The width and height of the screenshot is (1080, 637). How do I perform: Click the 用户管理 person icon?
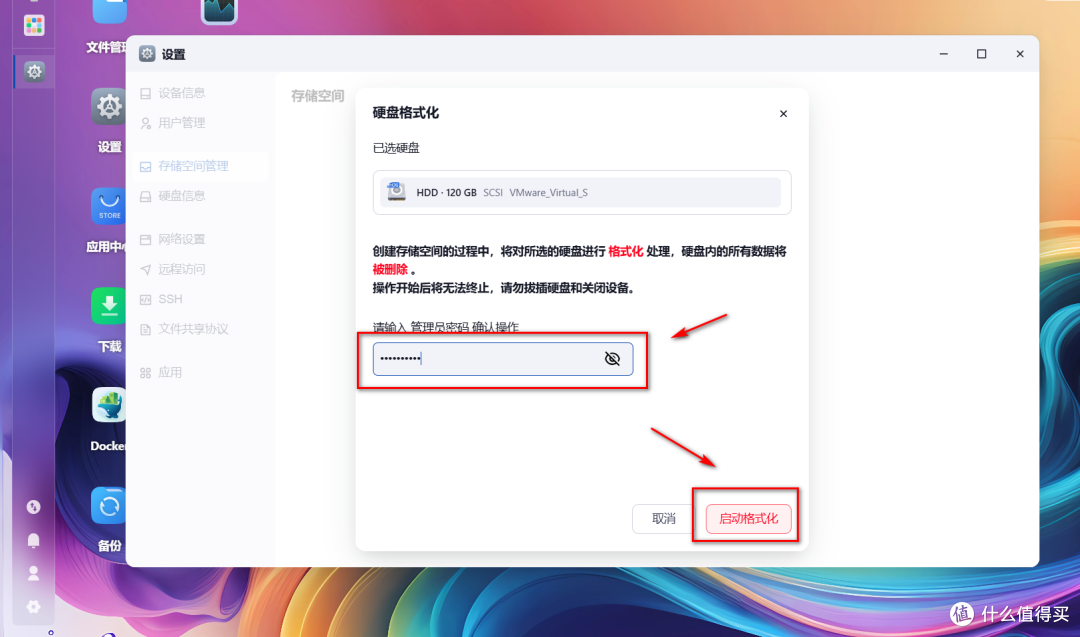145,123
